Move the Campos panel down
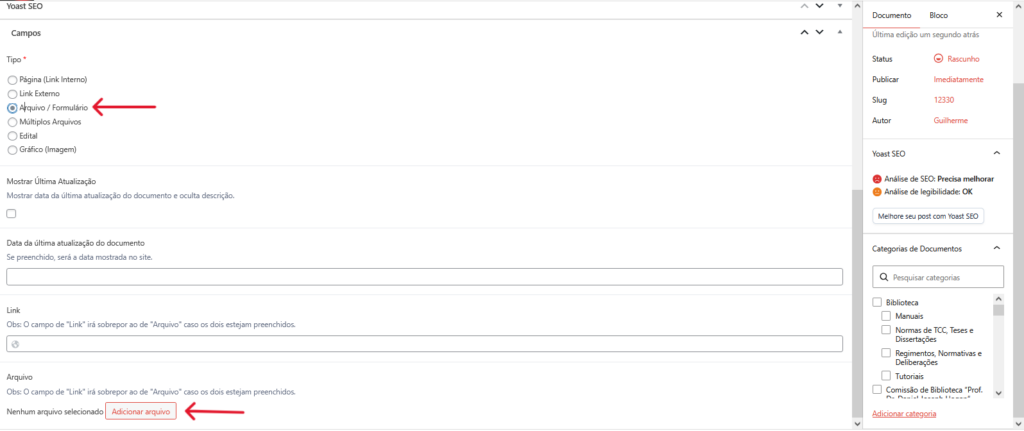 click(x=820, y=33)
